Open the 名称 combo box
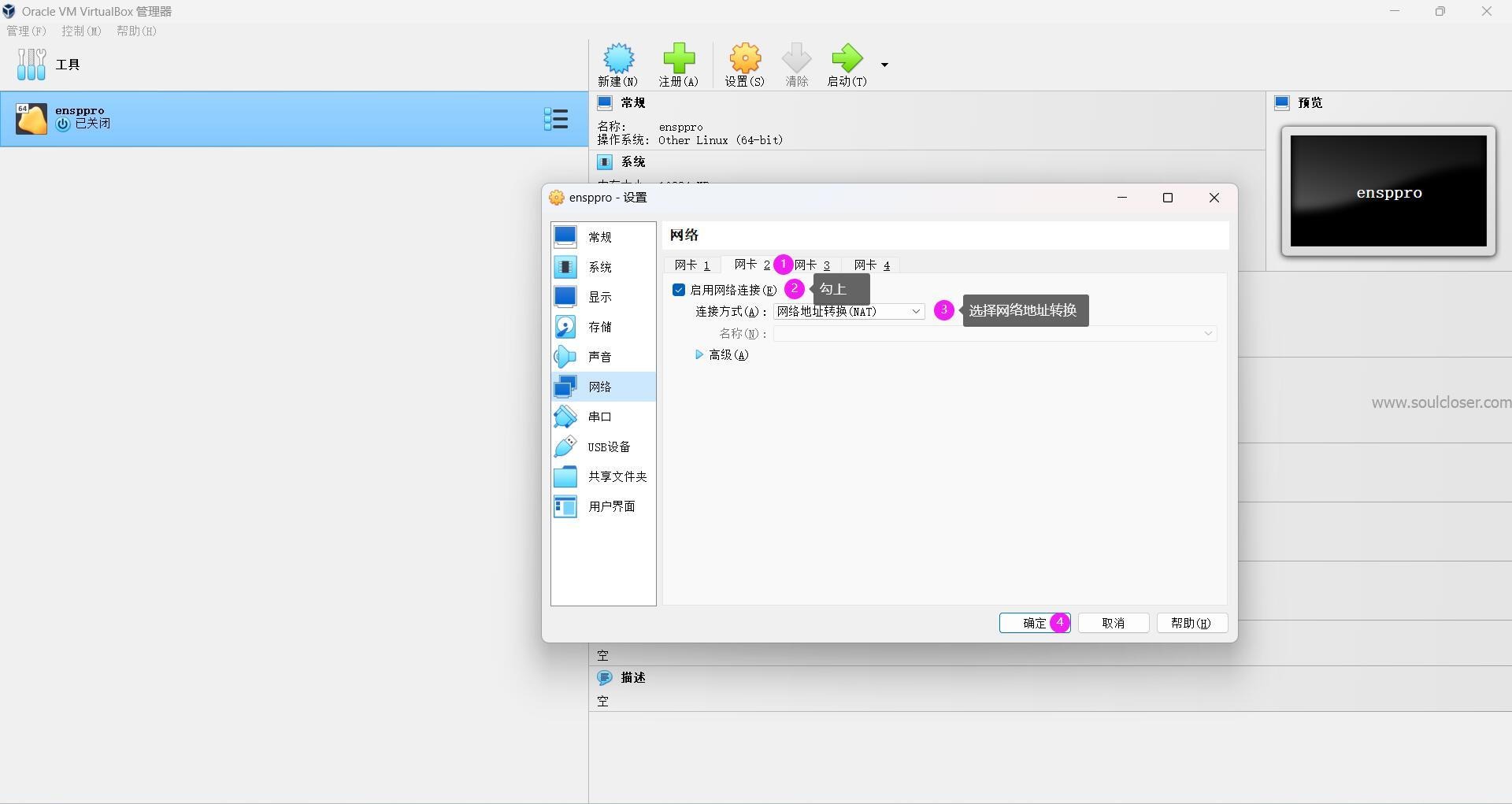 995,334
